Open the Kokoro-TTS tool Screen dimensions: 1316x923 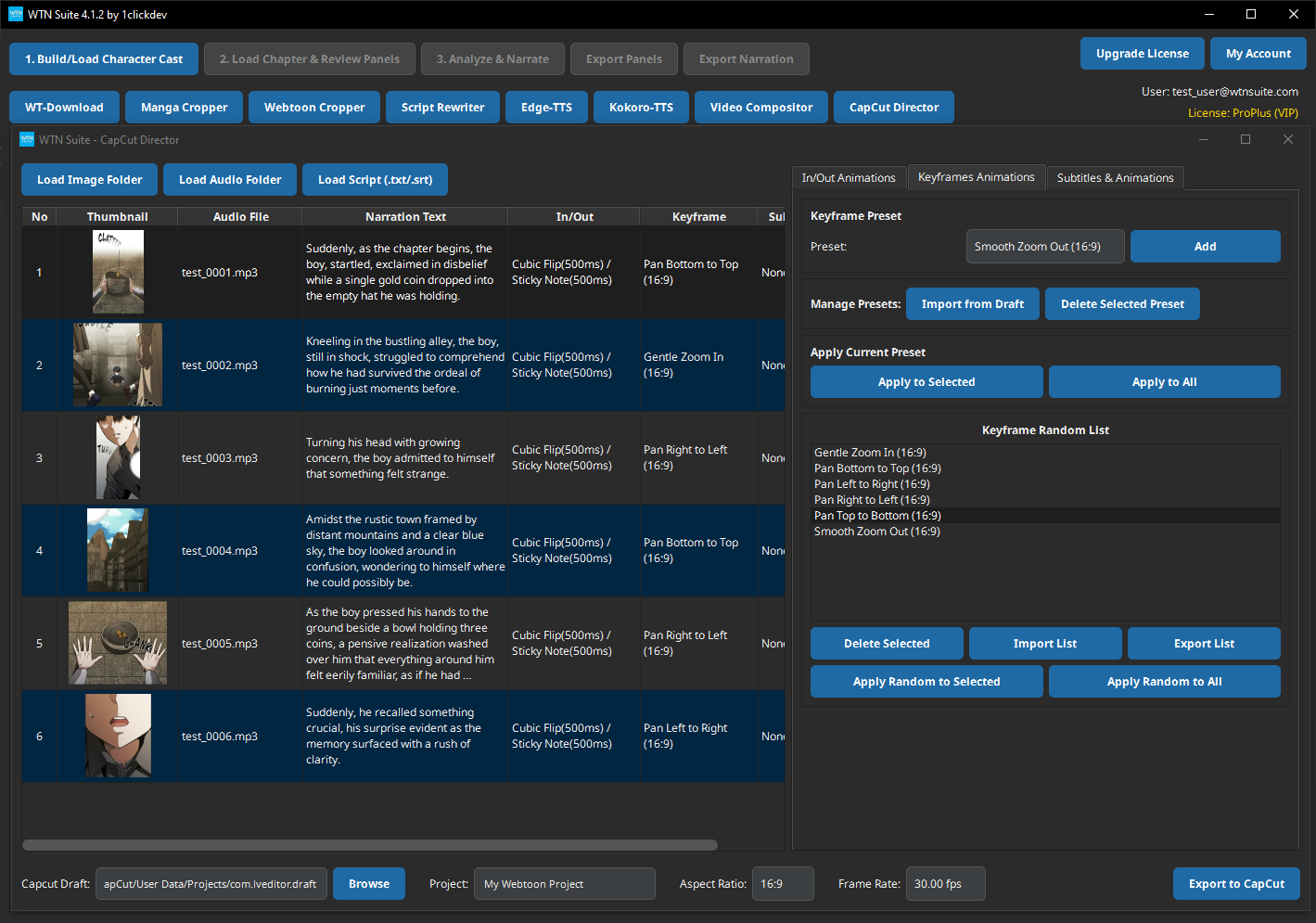point(641,107)
